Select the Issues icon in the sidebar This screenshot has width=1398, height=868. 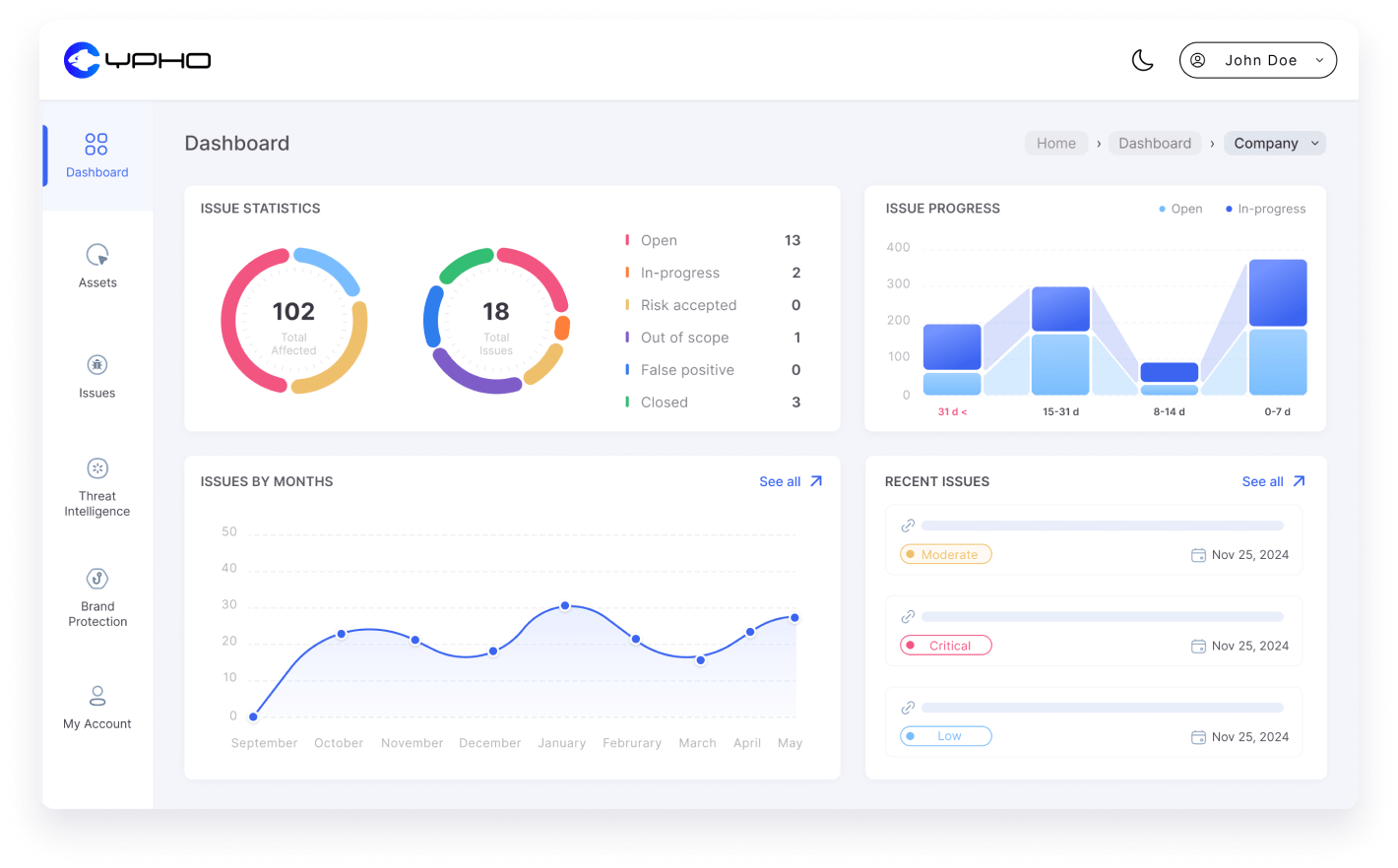tap(96, 365)
